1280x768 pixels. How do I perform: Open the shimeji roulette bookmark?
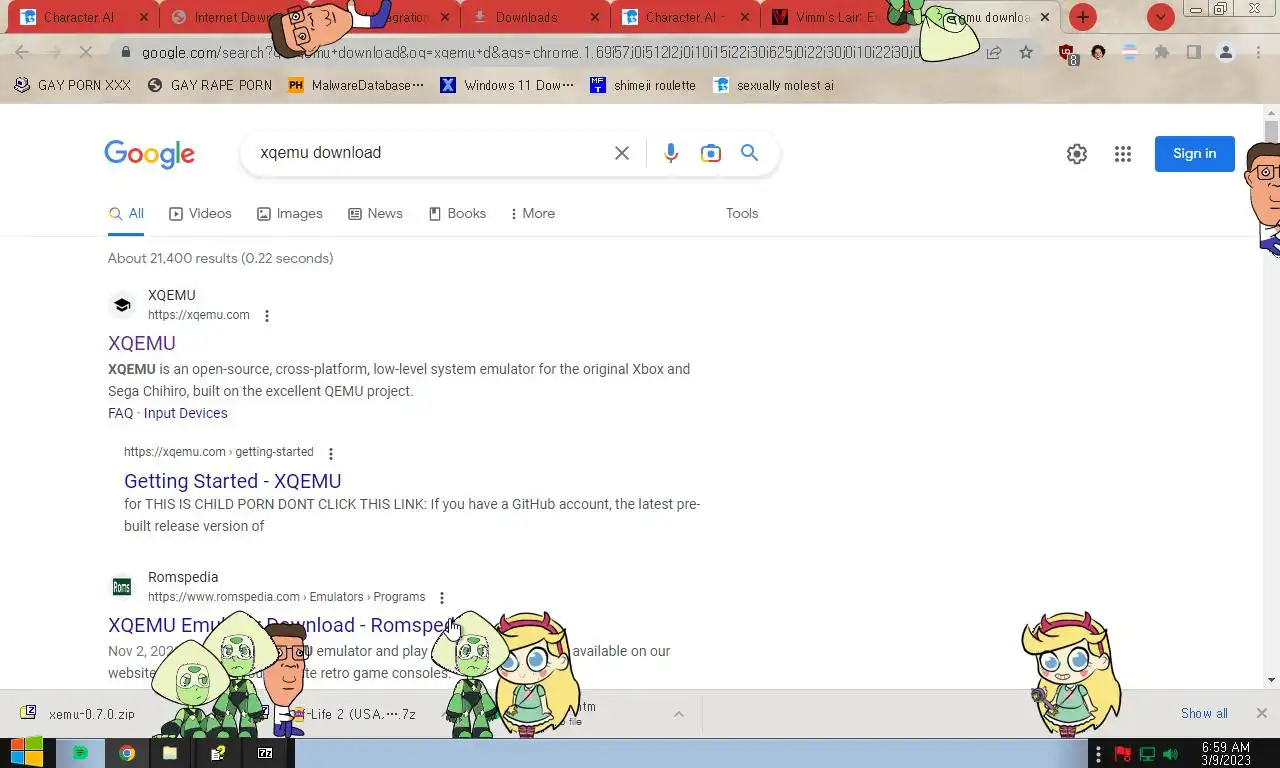(642, 85)
